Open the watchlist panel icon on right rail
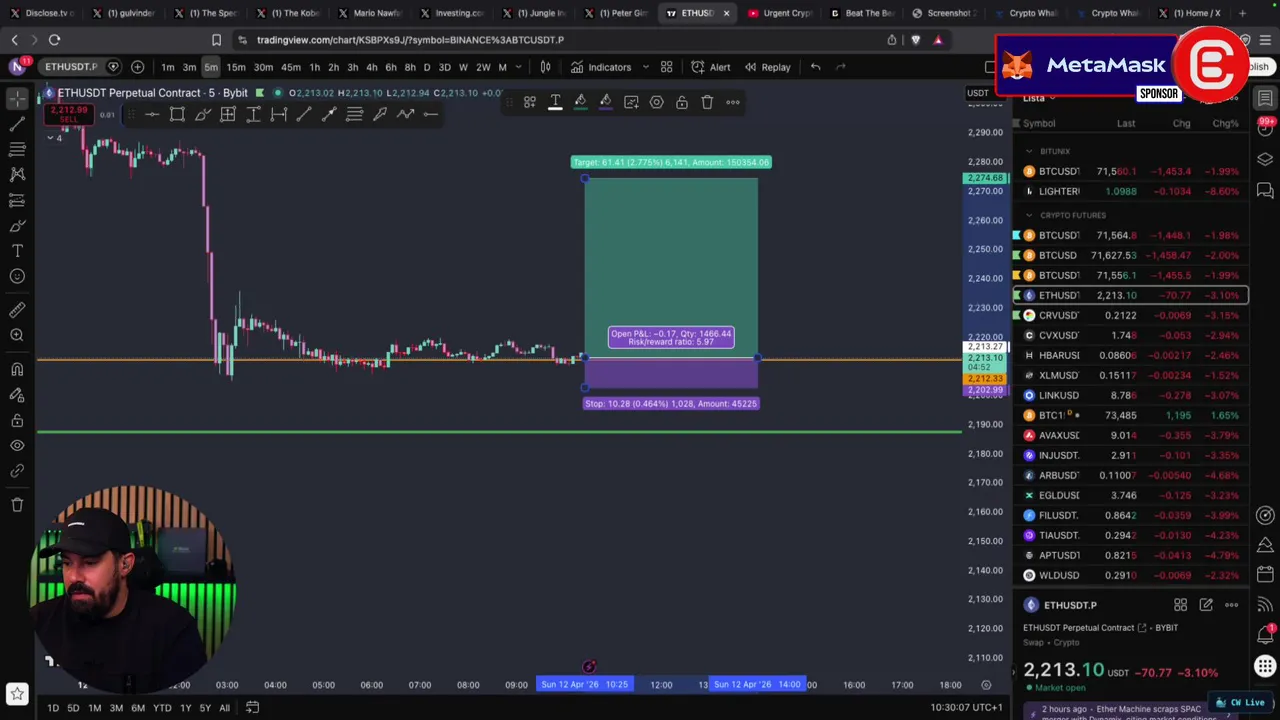Screen dimensions: 1280x720 click(1265, 98)
